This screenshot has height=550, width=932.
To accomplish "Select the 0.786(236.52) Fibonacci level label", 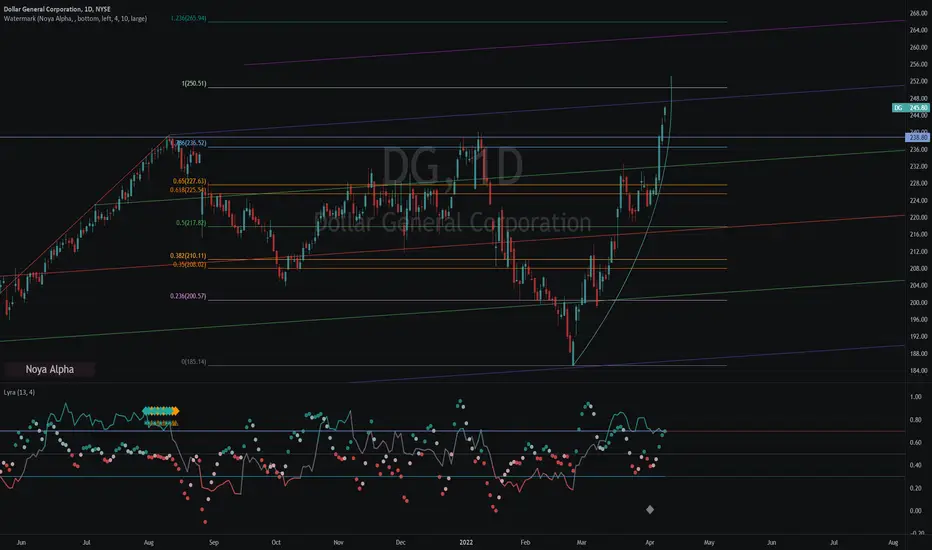I will click(188, 143).
